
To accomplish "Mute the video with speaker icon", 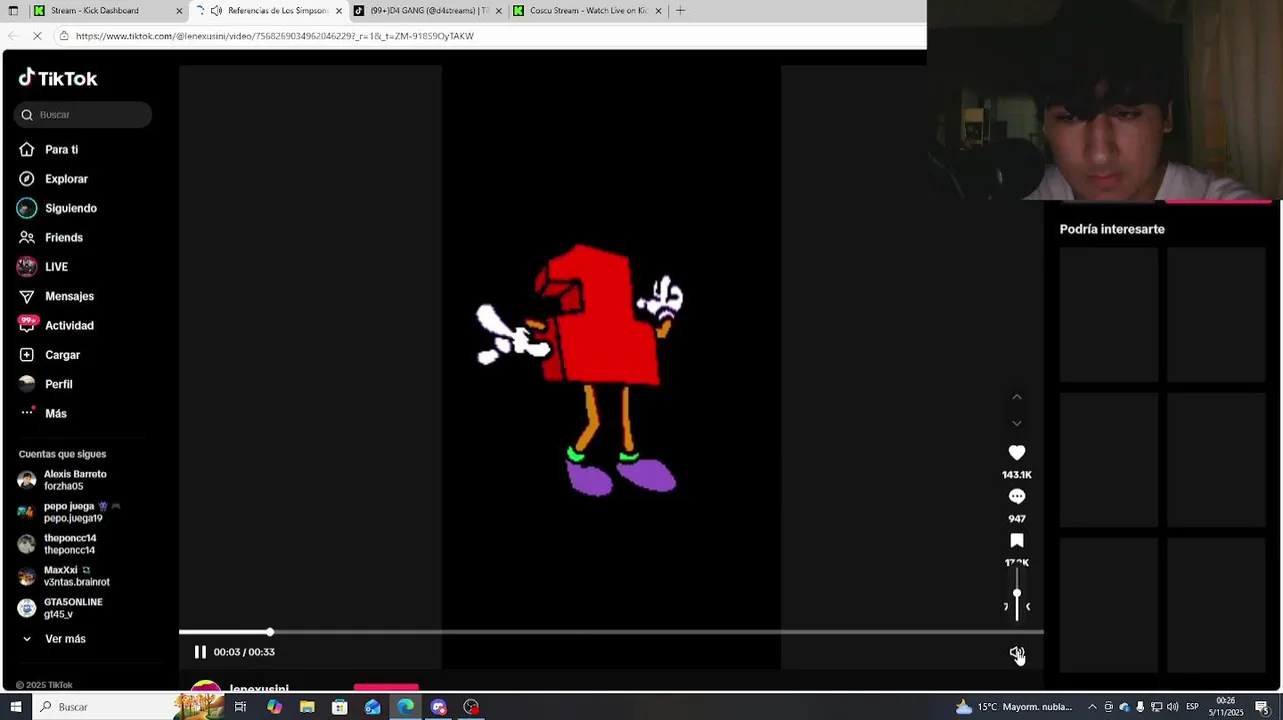I will point(1017,654).
